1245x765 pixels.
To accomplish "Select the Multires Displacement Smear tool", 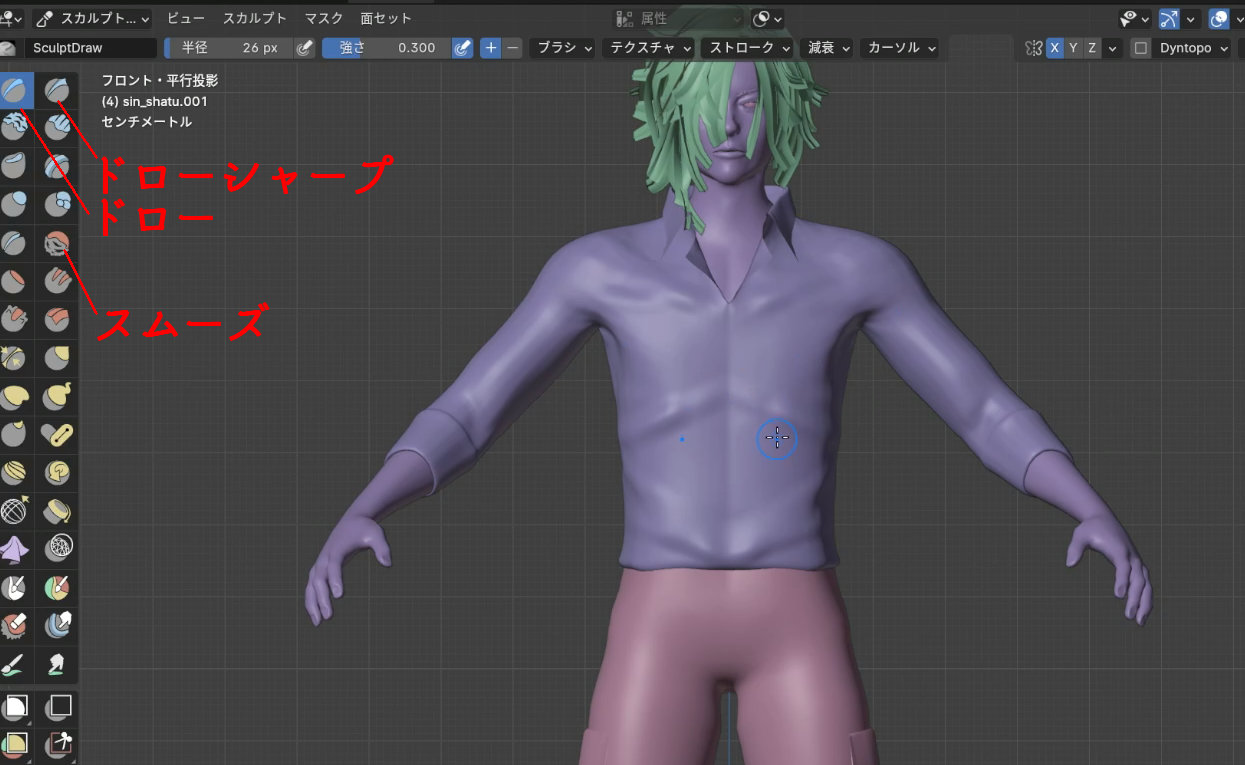I will [56, 626].
